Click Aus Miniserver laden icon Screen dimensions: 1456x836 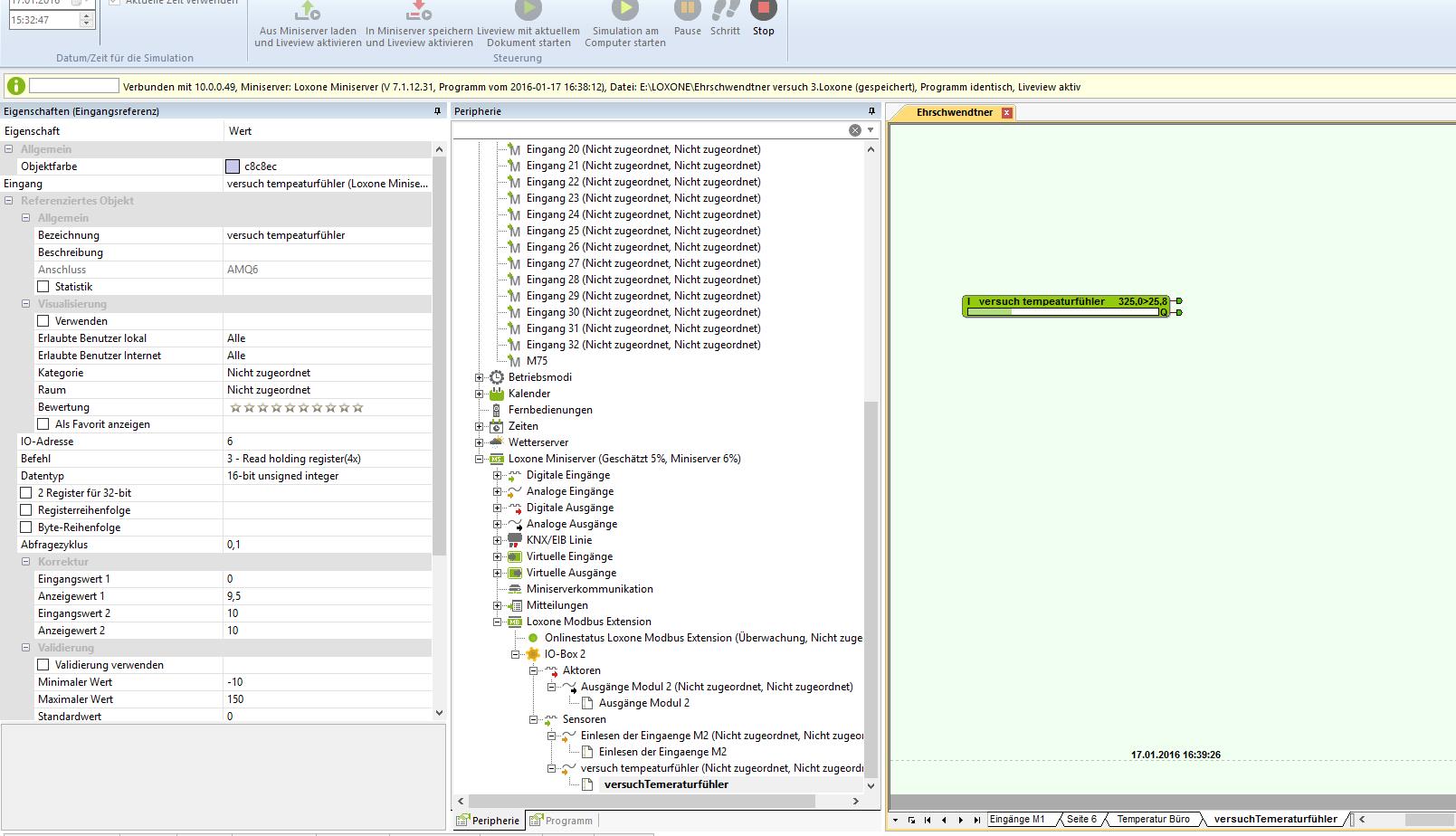pyautogui.click(x=308, y=10)
